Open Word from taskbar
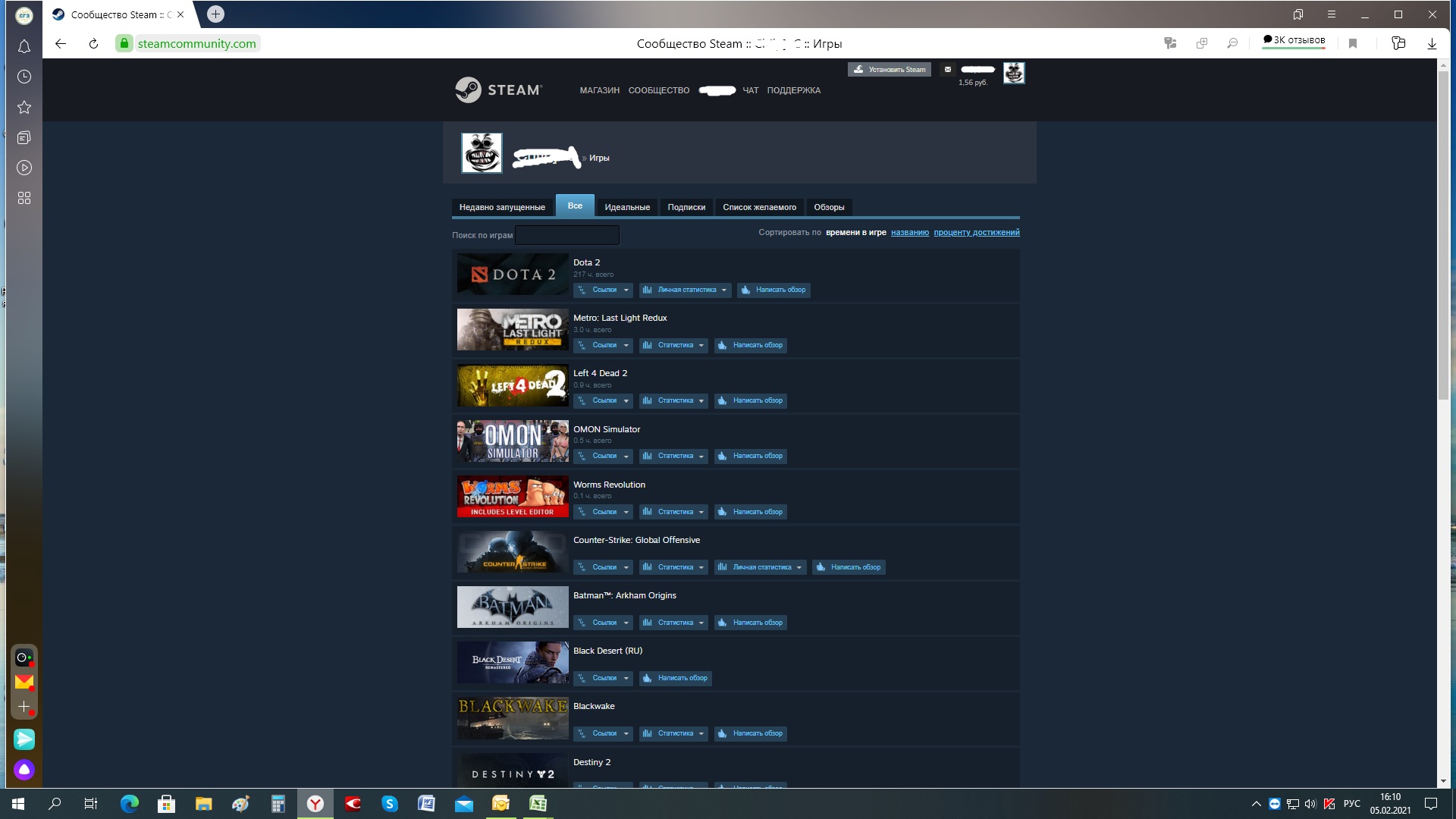Image resolution: width=1456 pixels, height=819 pixels. point(426,804)
